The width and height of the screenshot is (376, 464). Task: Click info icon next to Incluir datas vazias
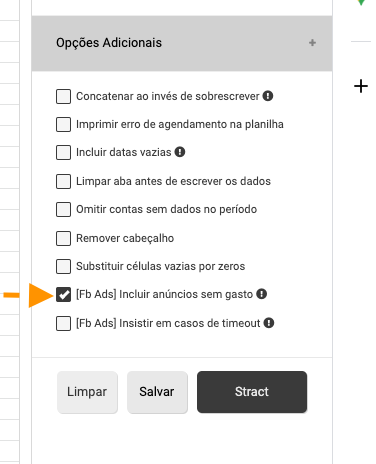point(180,152)
